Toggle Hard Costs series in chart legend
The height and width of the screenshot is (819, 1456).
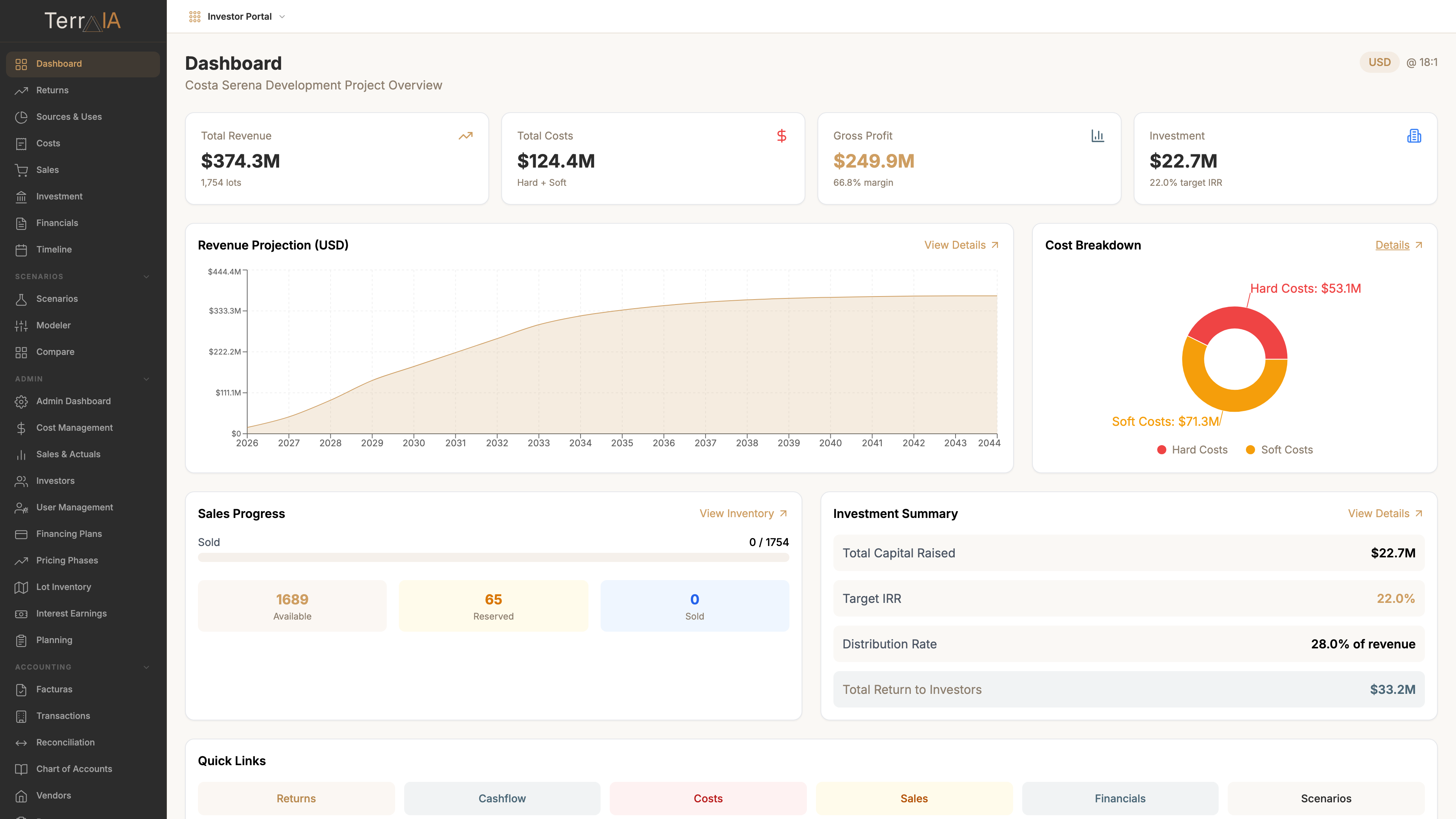pyautogui.click(x=1192, y=450)
